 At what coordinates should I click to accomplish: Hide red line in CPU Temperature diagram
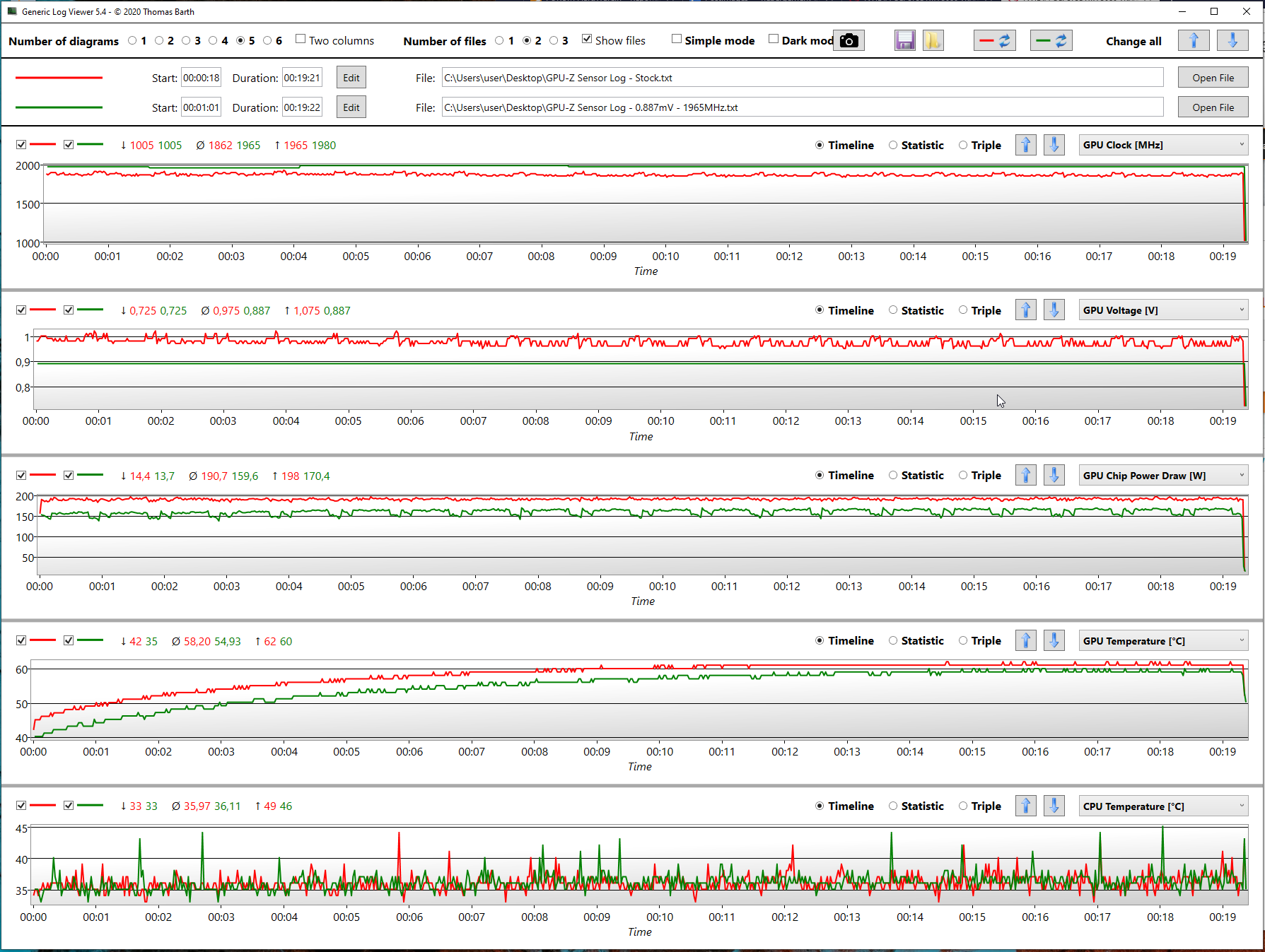(x=21, y=806)
